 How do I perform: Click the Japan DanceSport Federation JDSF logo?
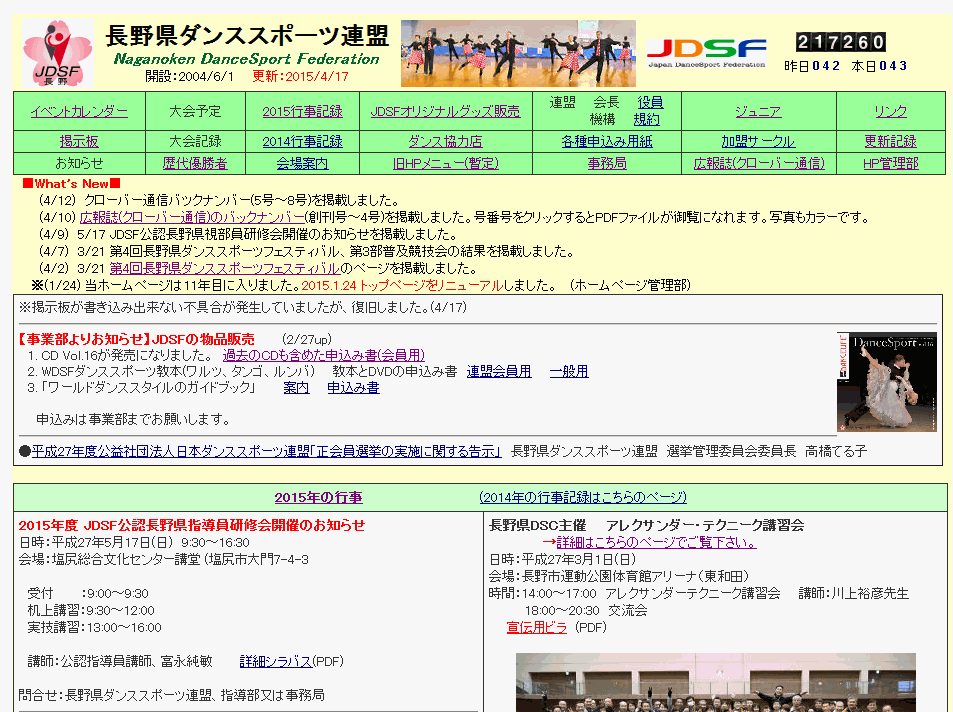[705, 53]
